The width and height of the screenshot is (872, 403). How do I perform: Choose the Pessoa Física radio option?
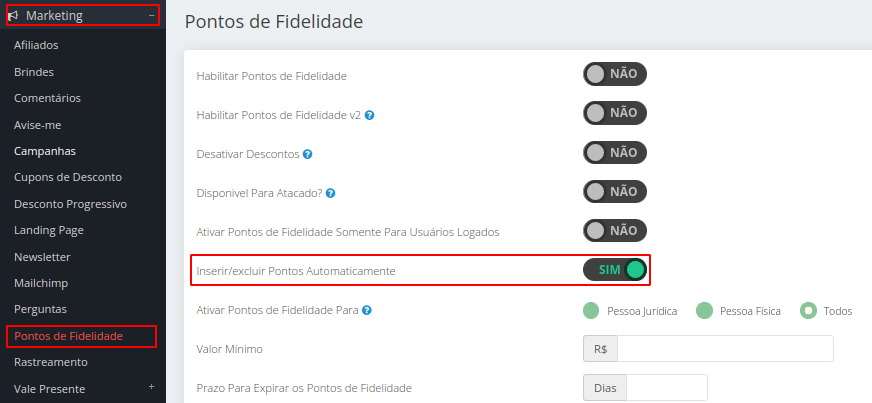pos(704,310)
